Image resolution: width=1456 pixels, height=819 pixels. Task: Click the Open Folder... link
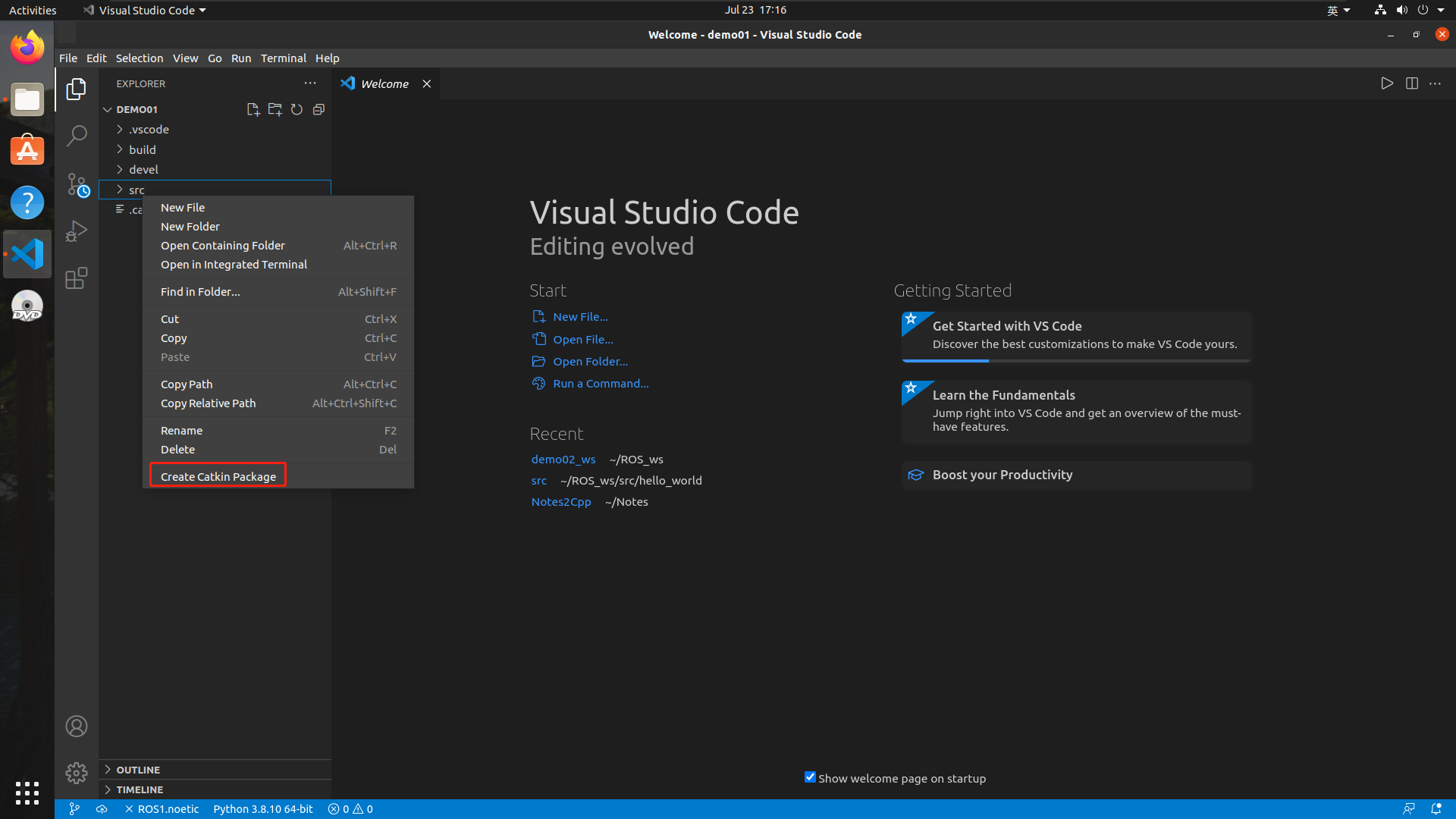coord(590,362)
